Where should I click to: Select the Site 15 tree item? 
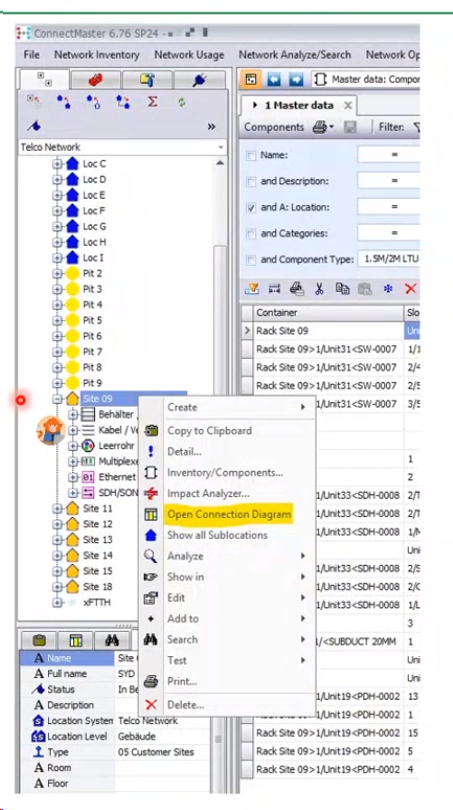point(98,571)
